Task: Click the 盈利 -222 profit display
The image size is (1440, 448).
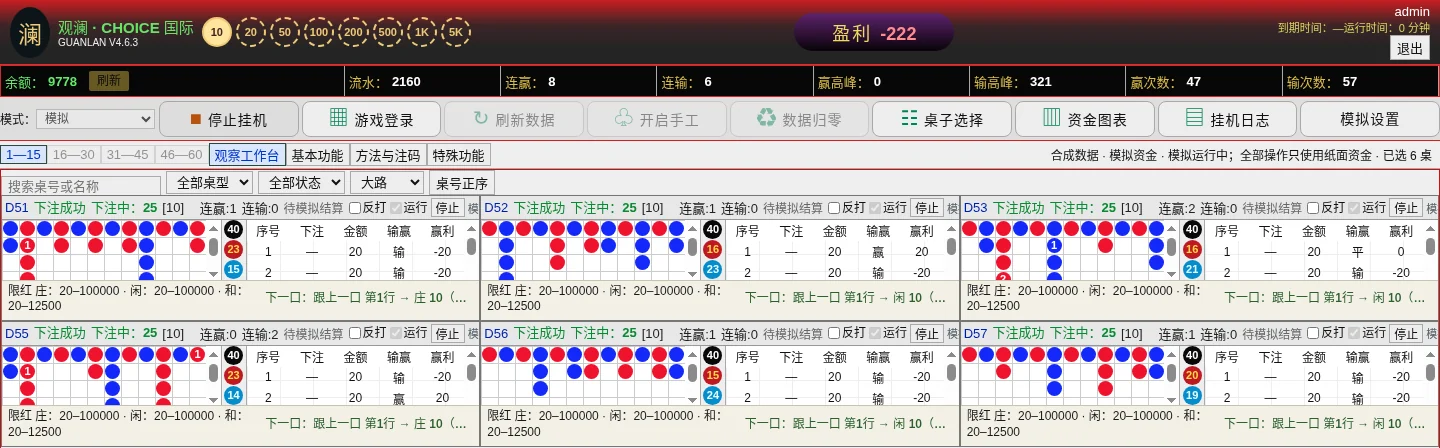Action: point(874,33)
